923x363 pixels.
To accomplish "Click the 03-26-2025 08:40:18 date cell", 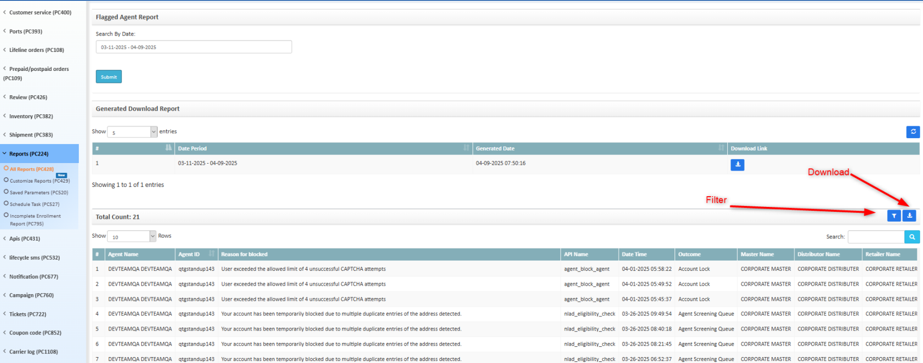I will click(x=647, y=329).
